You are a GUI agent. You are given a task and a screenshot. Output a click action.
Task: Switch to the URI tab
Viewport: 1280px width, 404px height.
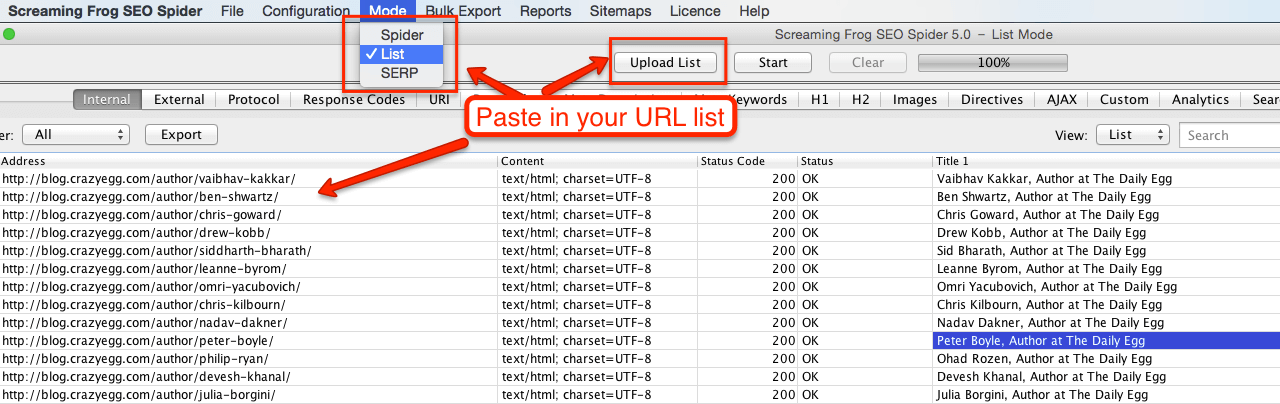pyautogui.click(x=439, y=99)
